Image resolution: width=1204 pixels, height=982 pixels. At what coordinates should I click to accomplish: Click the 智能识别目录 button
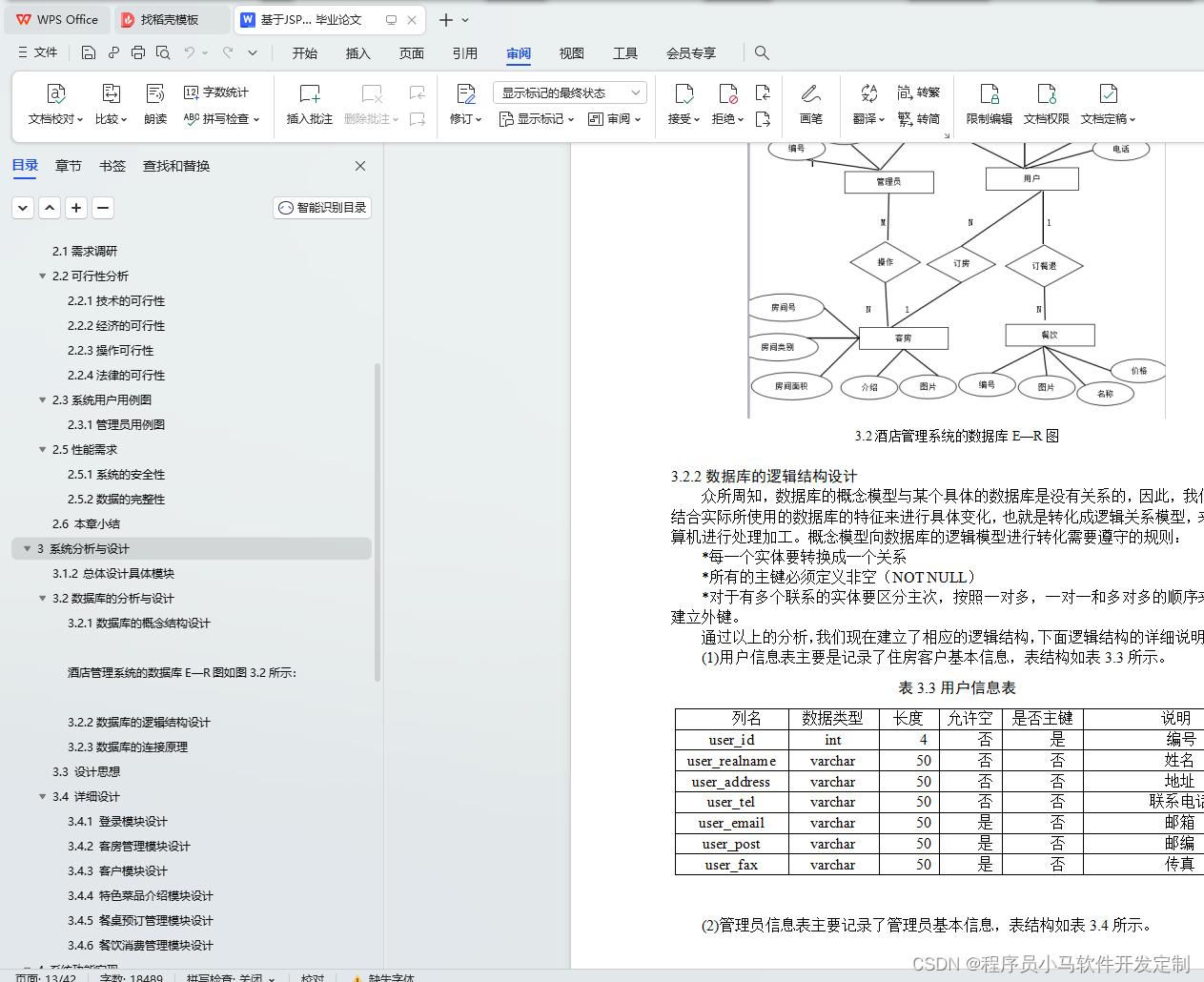coord(321,207)
